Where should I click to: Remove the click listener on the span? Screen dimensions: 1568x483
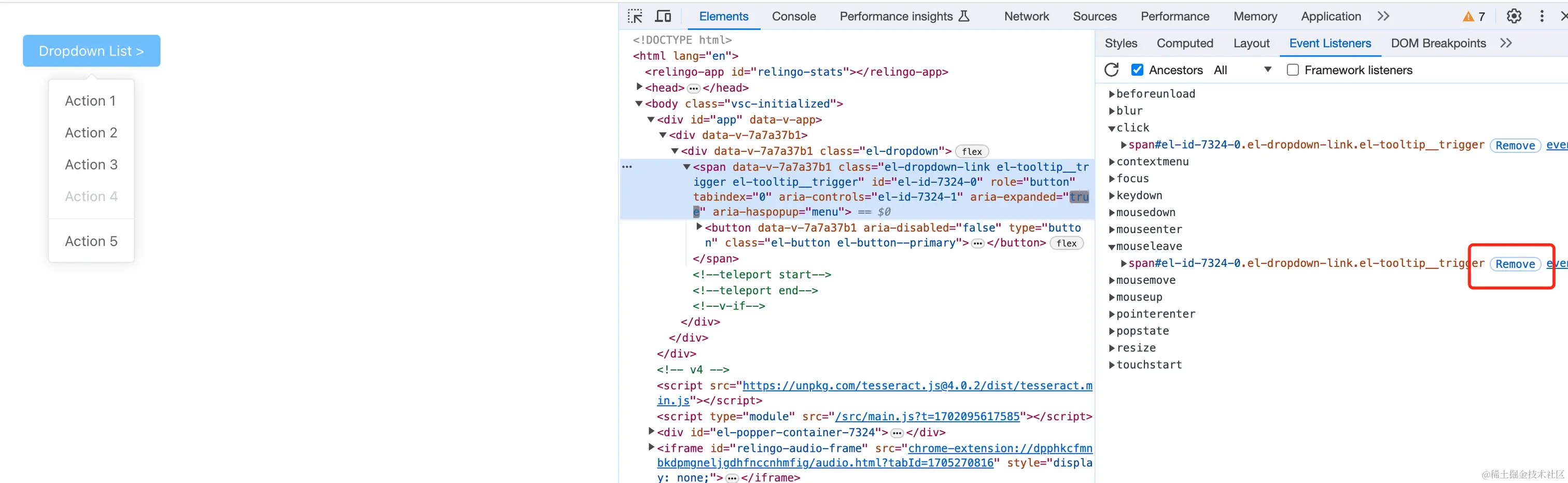(x=1515, y=146)
